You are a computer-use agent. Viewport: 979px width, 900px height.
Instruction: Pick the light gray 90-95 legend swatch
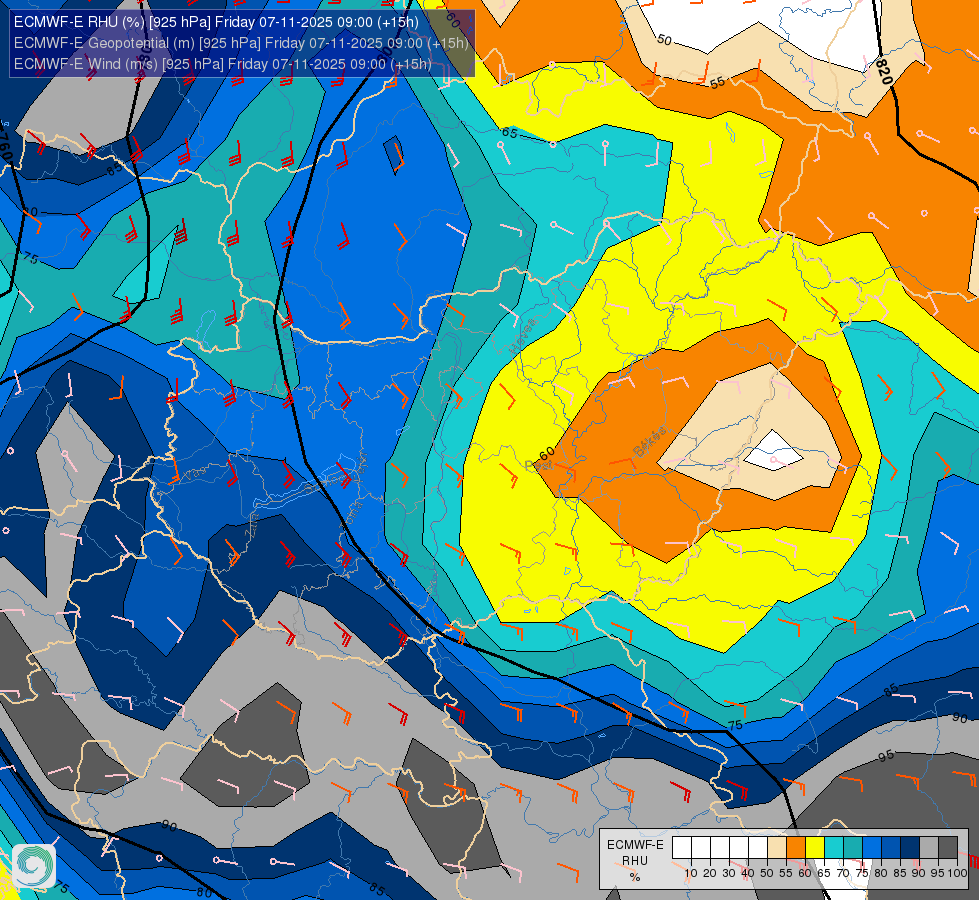[929, 848]
